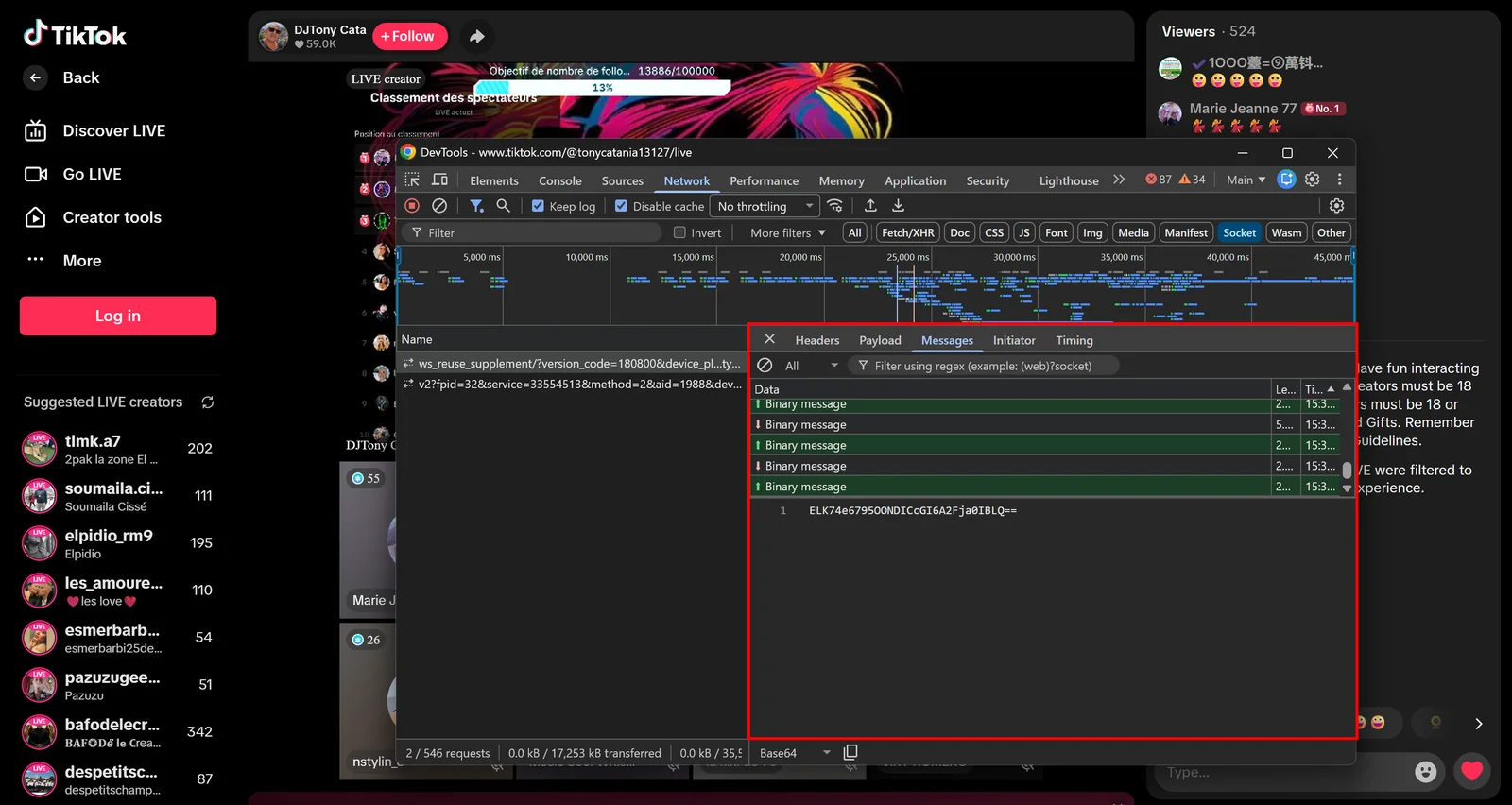The width and height of the screenshot is (1512, 805).
Task: Clear the network log
Action: [439, 206]
